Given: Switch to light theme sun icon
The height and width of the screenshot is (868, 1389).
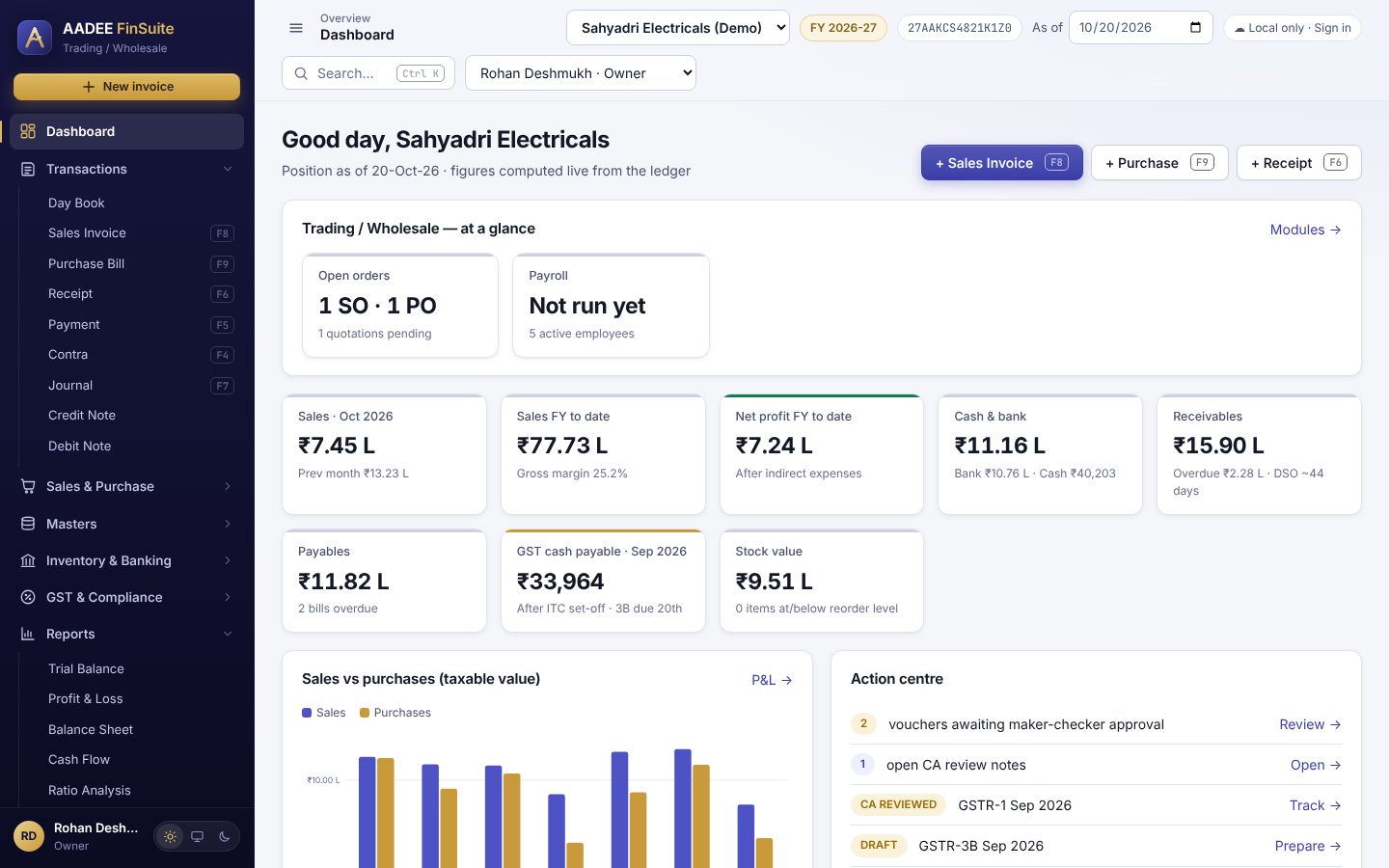Looking at the screenshot, I should pos(171,836).
